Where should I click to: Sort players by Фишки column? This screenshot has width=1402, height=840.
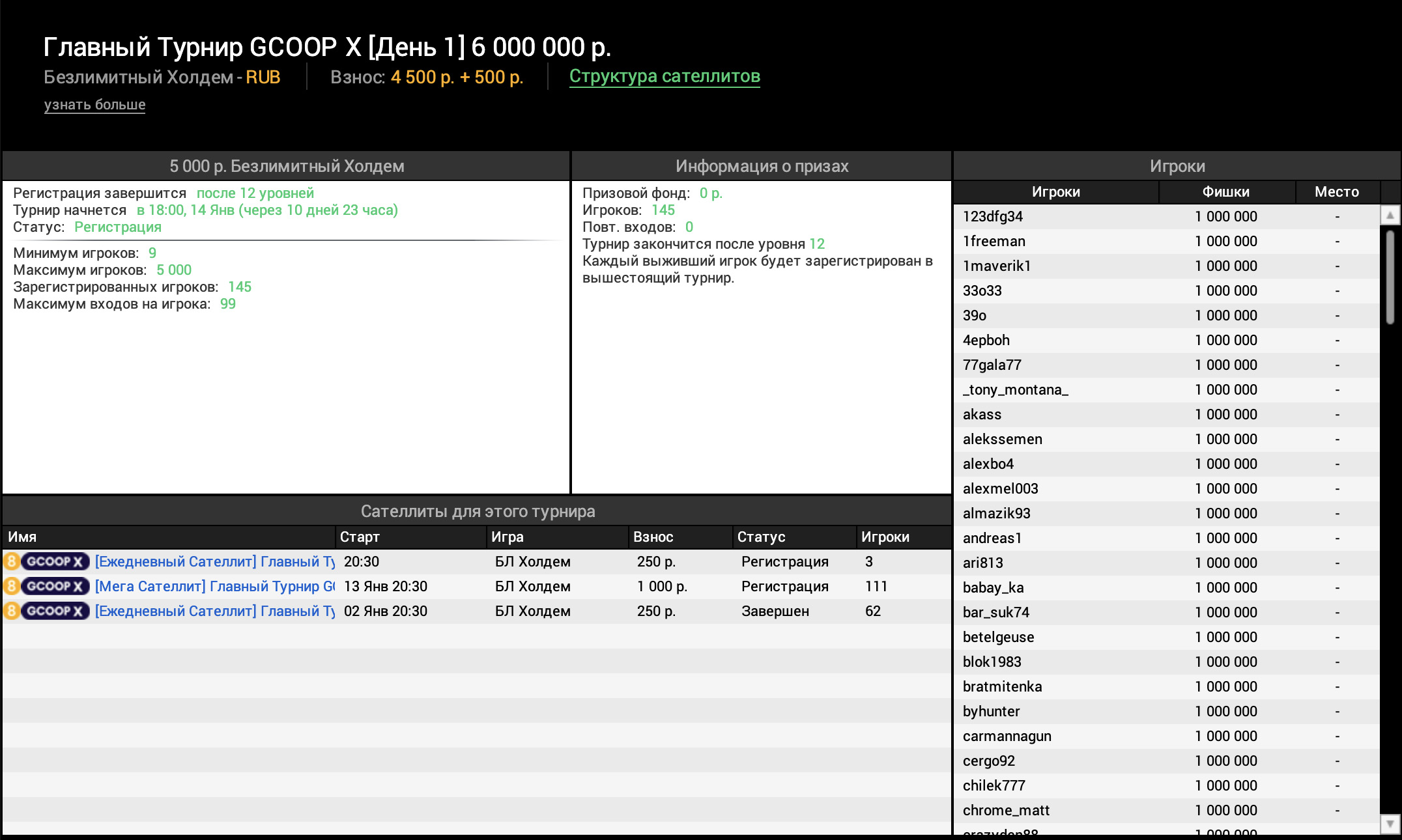click(x=1225, y=191)
